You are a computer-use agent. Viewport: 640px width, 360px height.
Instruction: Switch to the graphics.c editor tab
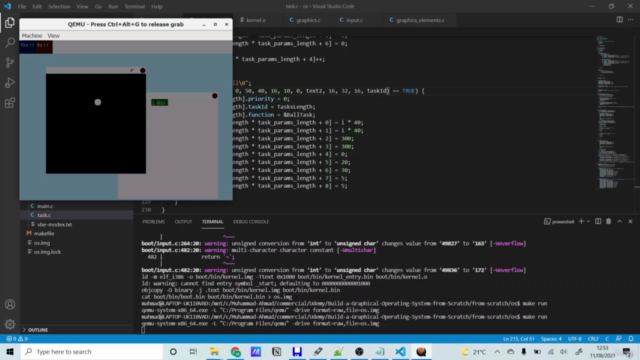point(308,20)
